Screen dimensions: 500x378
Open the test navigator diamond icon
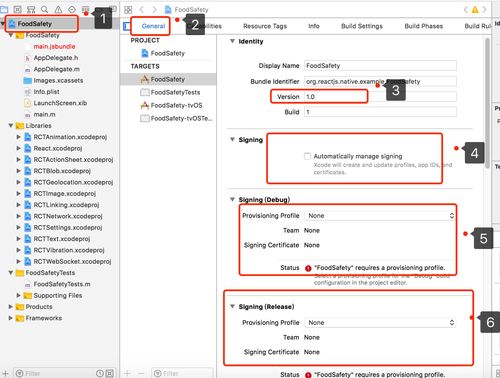pyautogui.click(x=72, y=9)
